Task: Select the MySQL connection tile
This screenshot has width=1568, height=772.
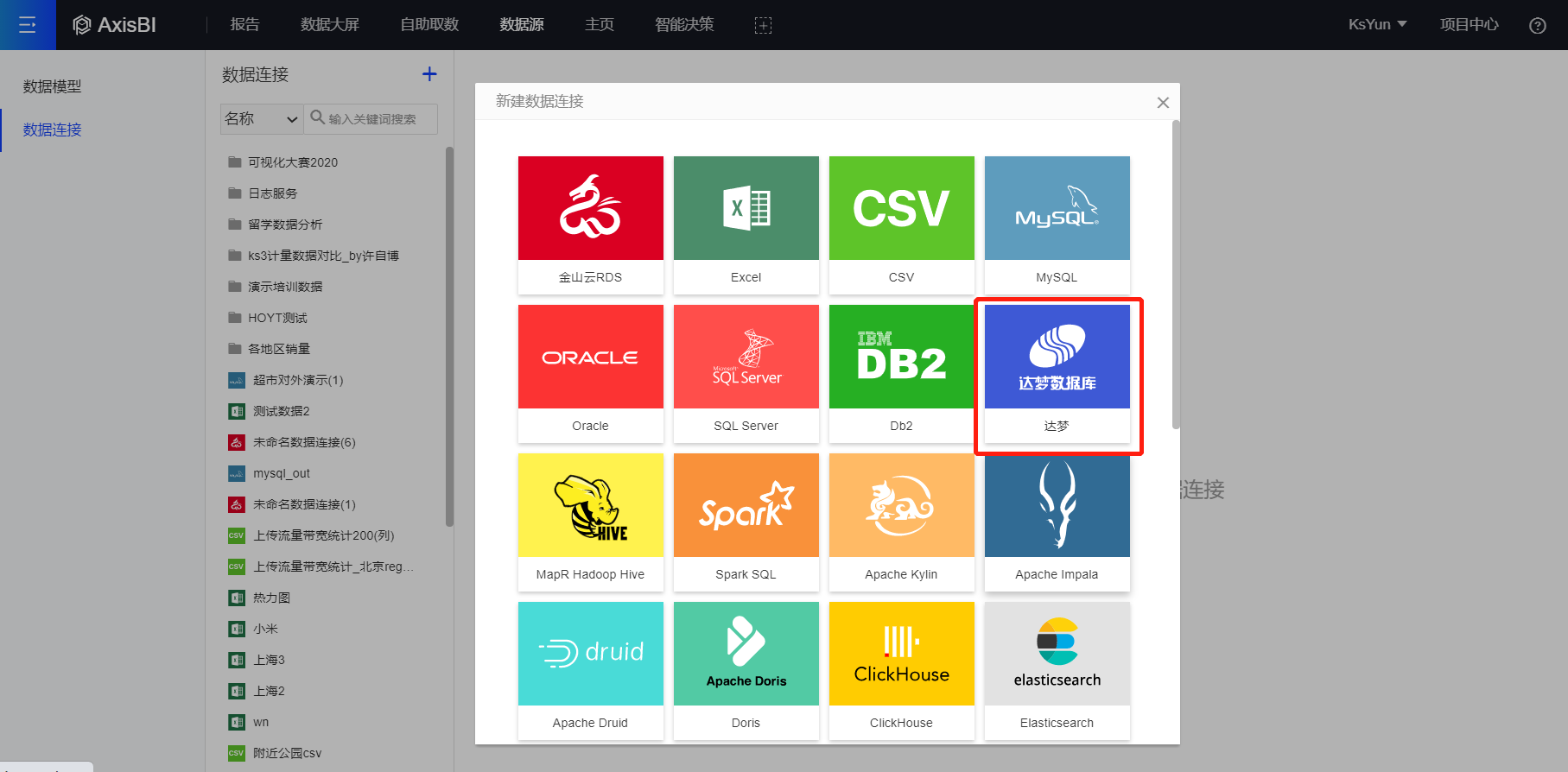Action: point(1057,225)
